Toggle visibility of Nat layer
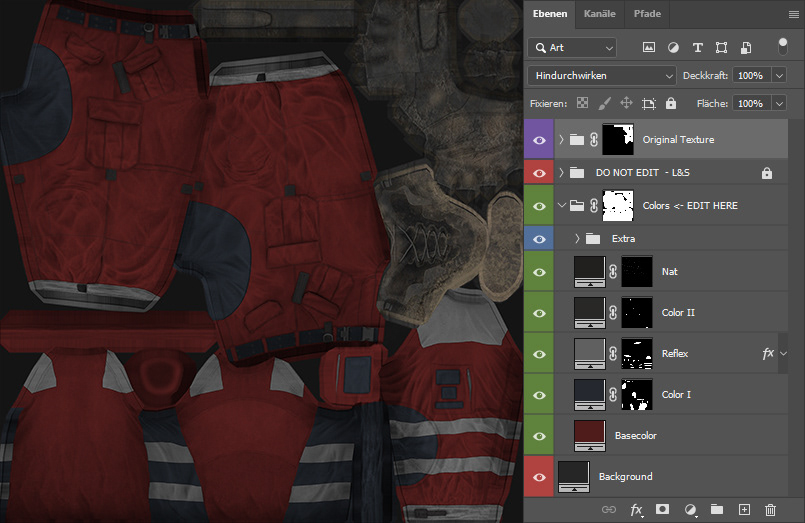This screenshot has height=523, width=805. pos(539,272)
